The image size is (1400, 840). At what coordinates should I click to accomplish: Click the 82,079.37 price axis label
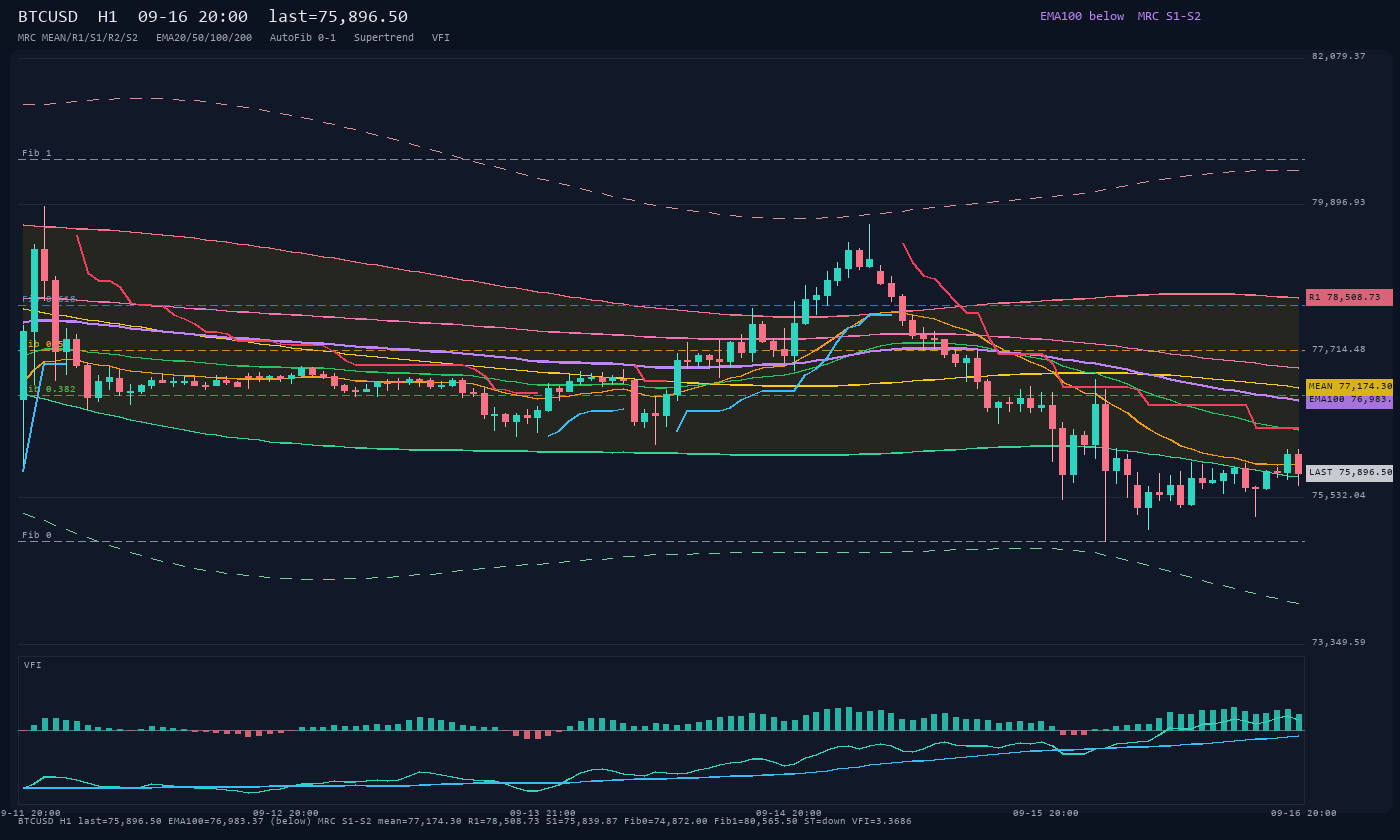point(1338,56)
